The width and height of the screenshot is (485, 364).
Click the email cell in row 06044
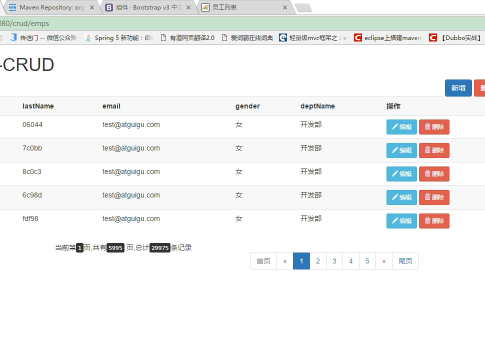131,125
